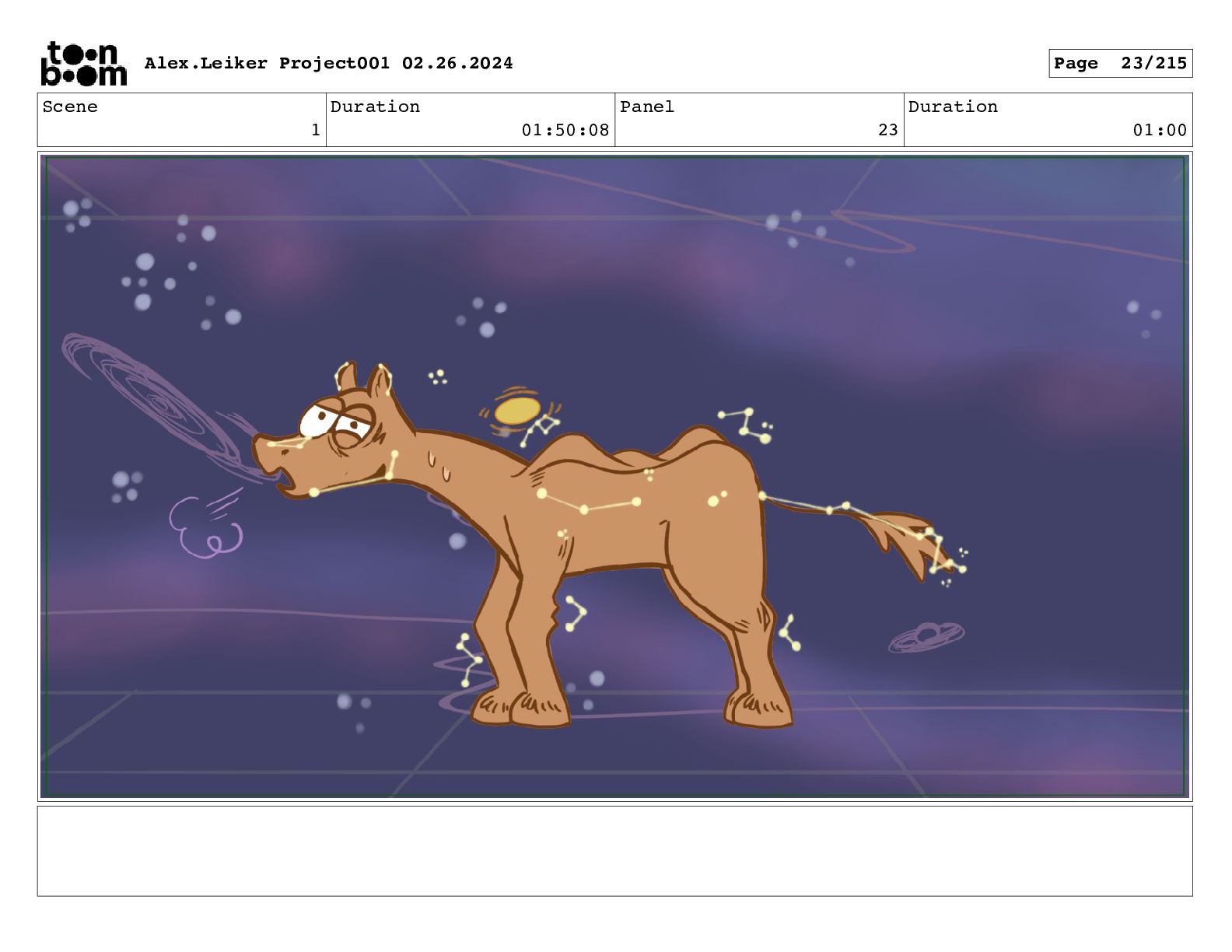Click the small ringed planet sketch

(926, 636)
